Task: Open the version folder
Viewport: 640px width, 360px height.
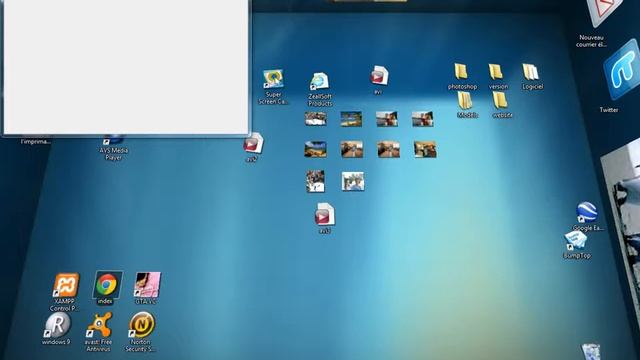Action: tap(496, 71)
